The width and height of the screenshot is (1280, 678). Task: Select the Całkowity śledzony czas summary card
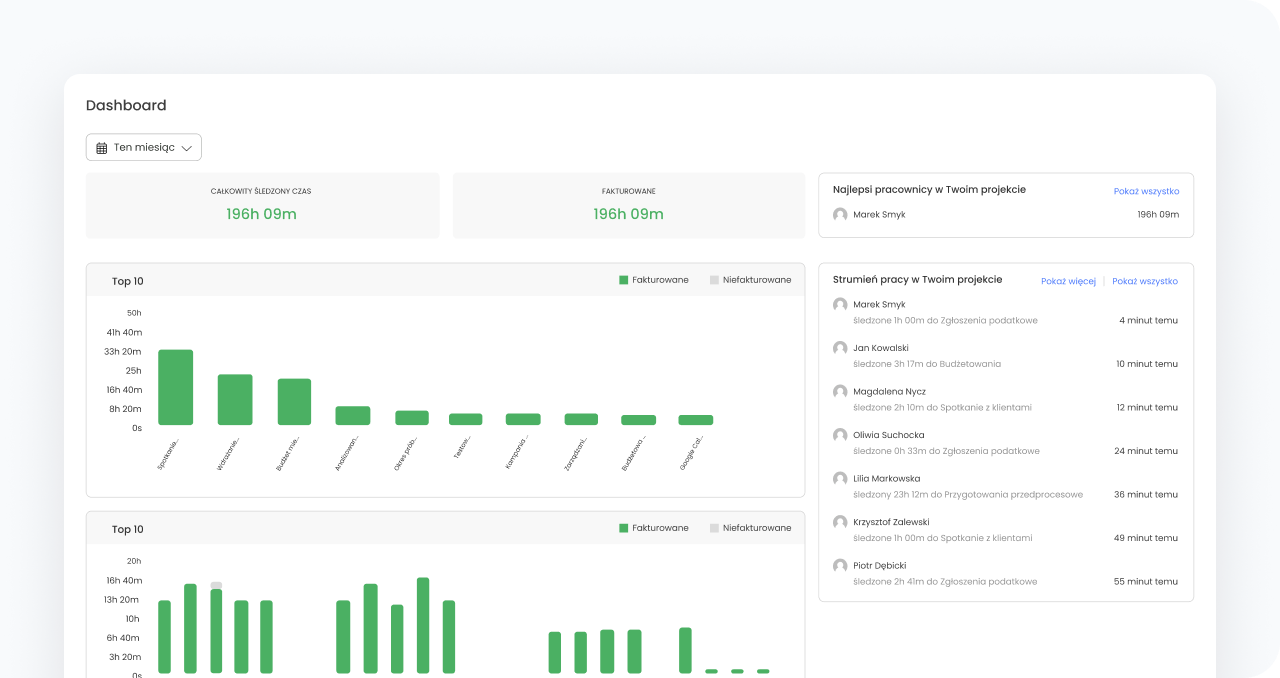pos(262,205)
